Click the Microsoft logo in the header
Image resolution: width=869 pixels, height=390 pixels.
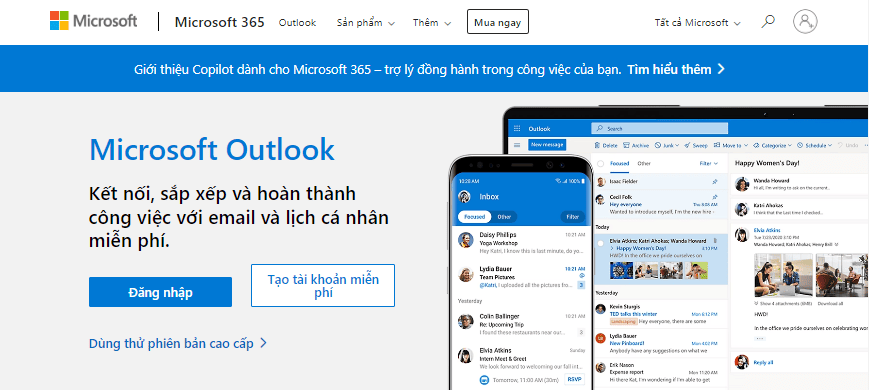93,21
